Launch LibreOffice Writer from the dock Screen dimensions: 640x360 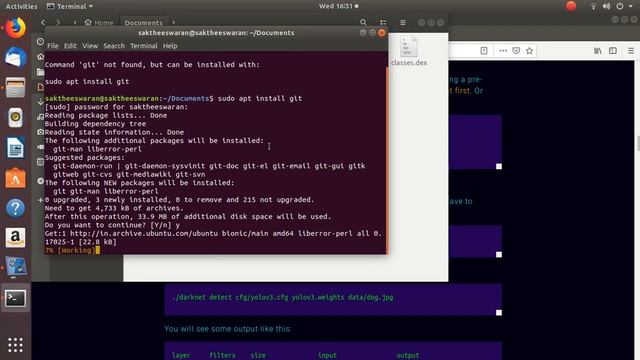[15, 148]
